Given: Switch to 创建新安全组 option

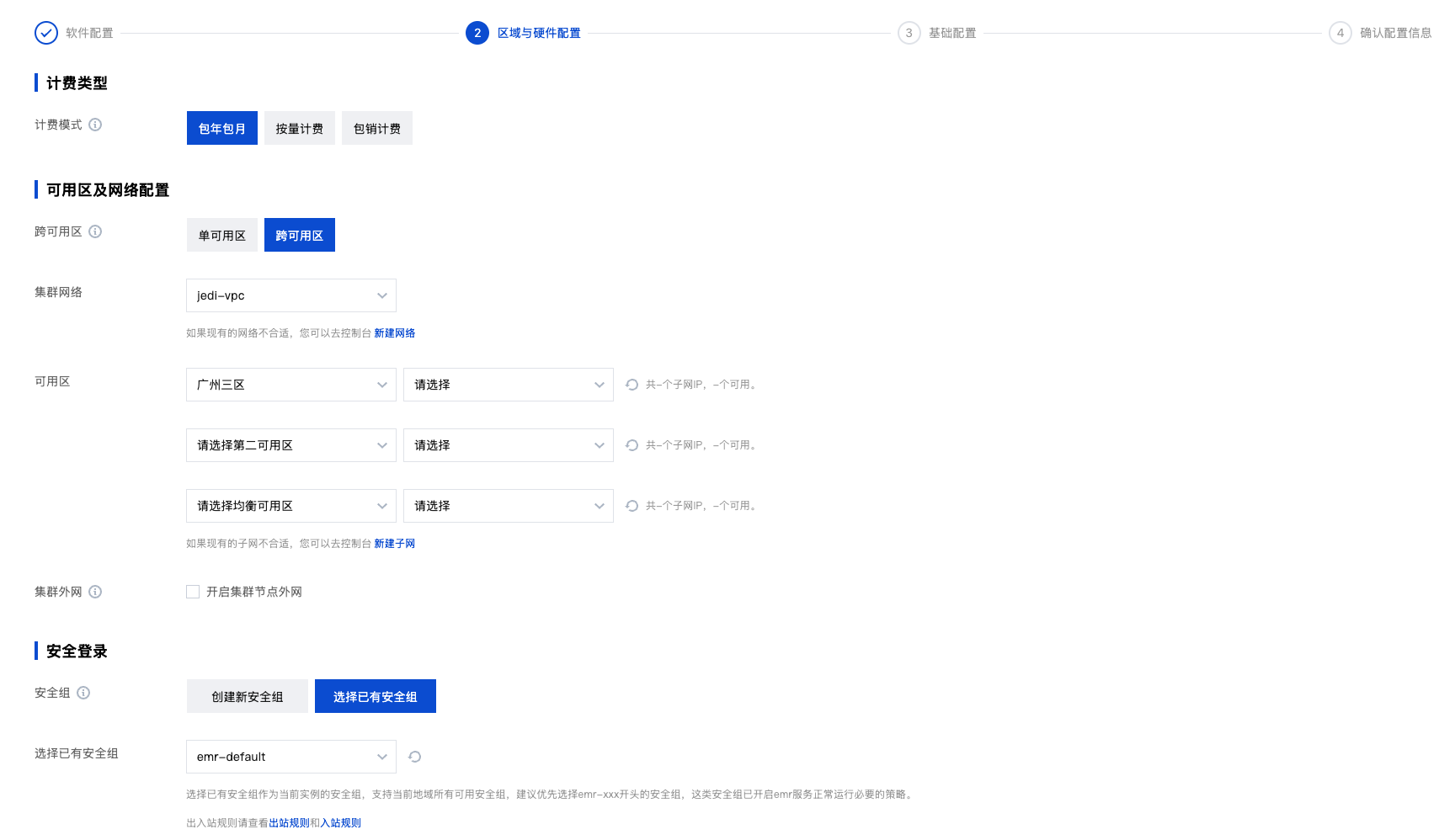Looking at the screenshot, I should click(248, 696).
